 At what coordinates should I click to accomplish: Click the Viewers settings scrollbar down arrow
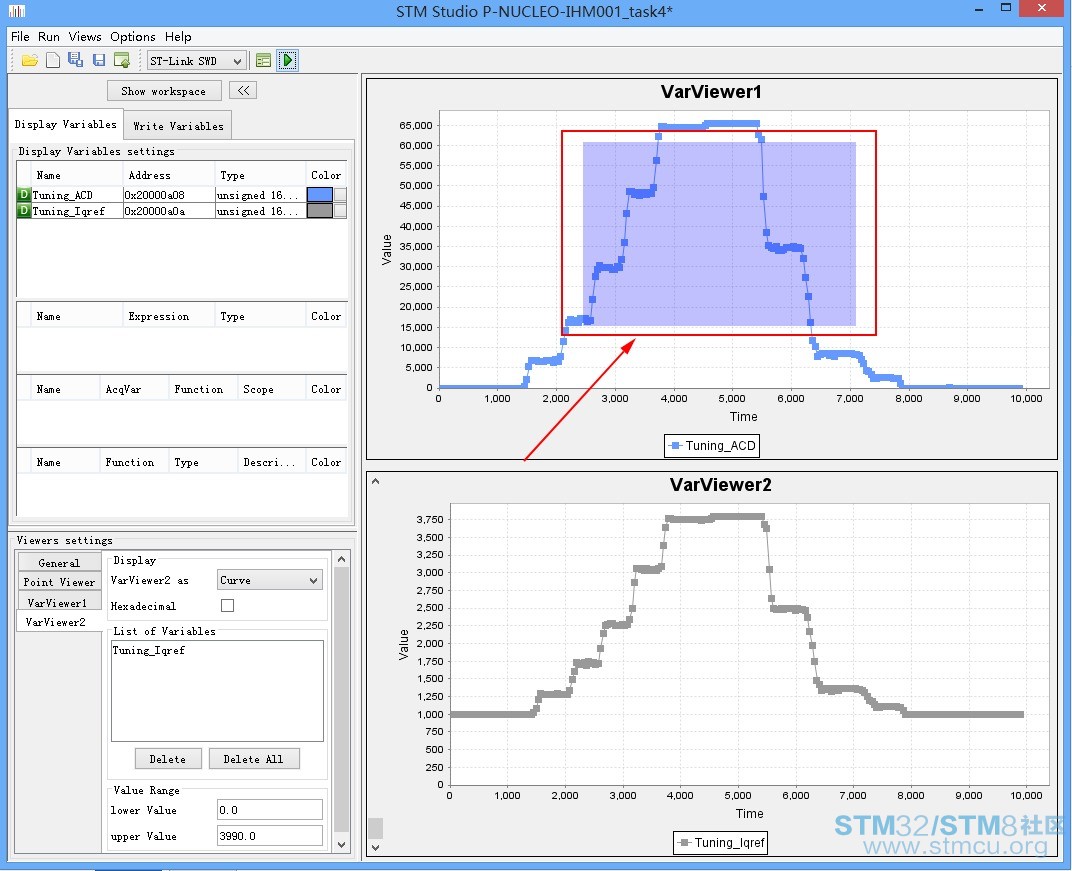coord(342,845)
